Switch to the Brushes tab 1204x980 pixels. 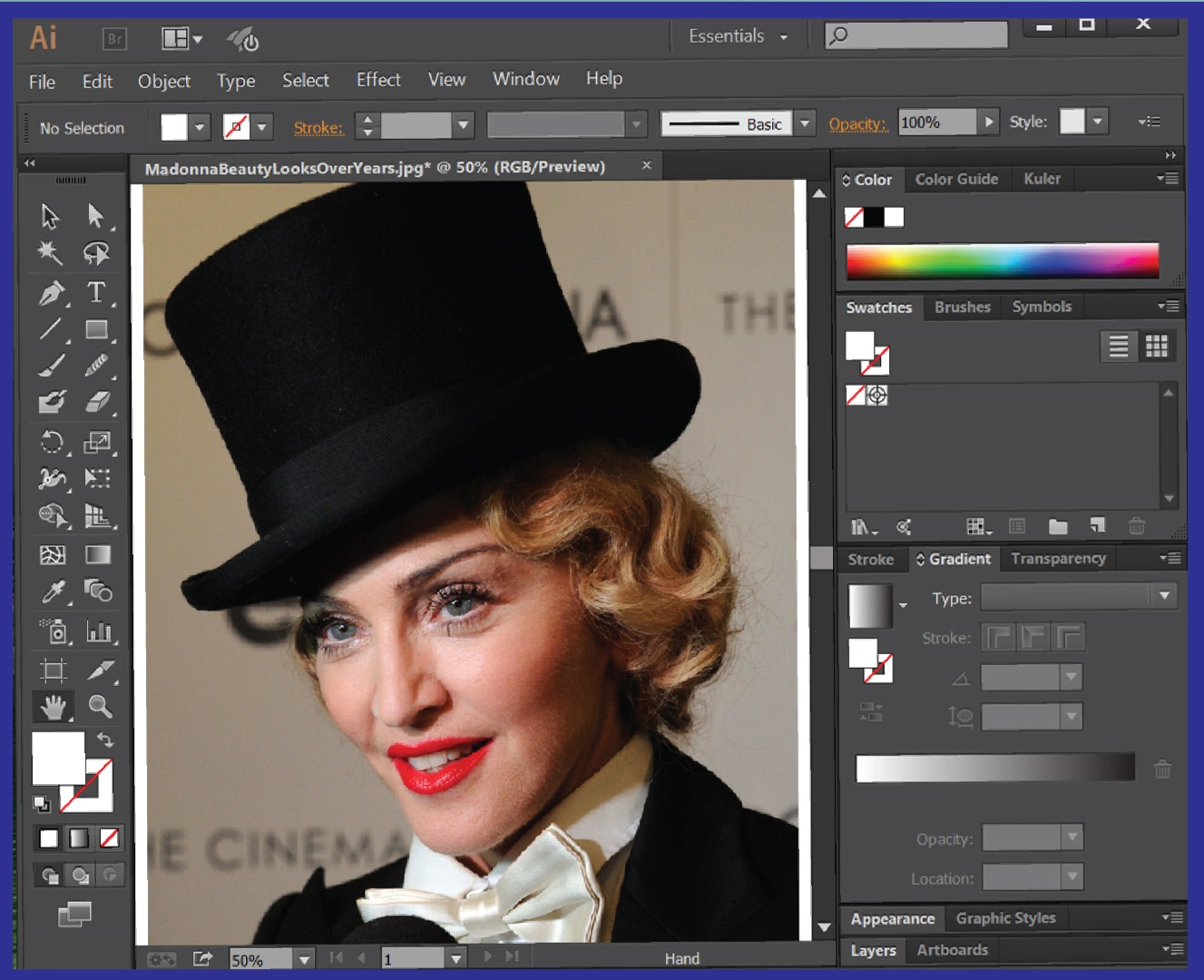[x=962, y=307]
